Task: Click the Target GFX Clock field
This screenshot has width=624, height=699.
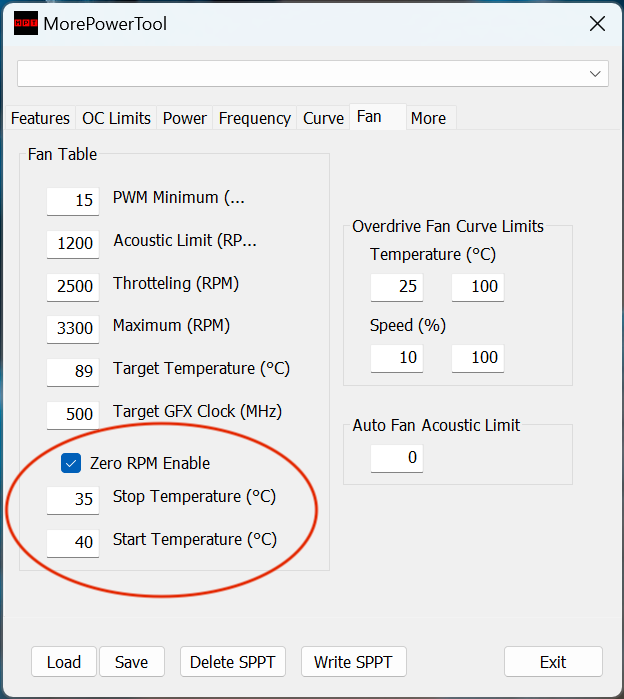Action: pyautogui.click(x=73, y=415)
